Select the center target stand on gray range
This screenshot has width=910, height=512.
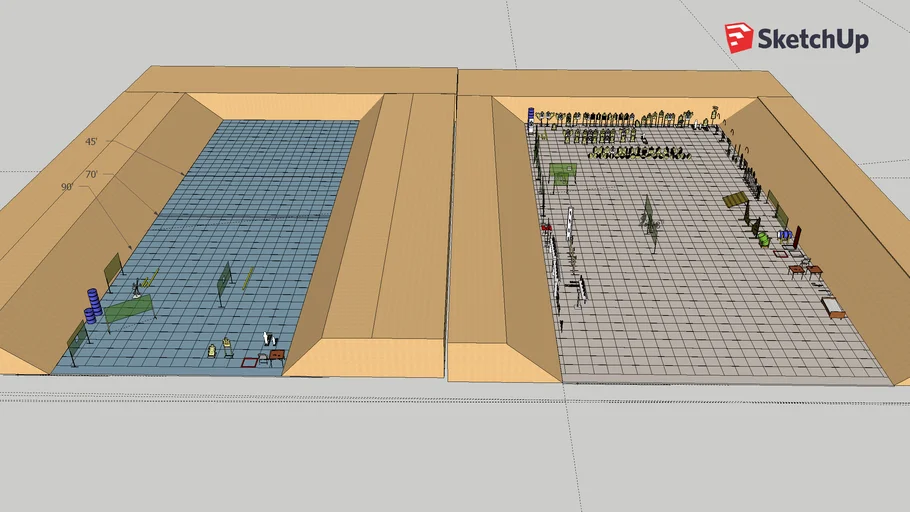[649, 223]
